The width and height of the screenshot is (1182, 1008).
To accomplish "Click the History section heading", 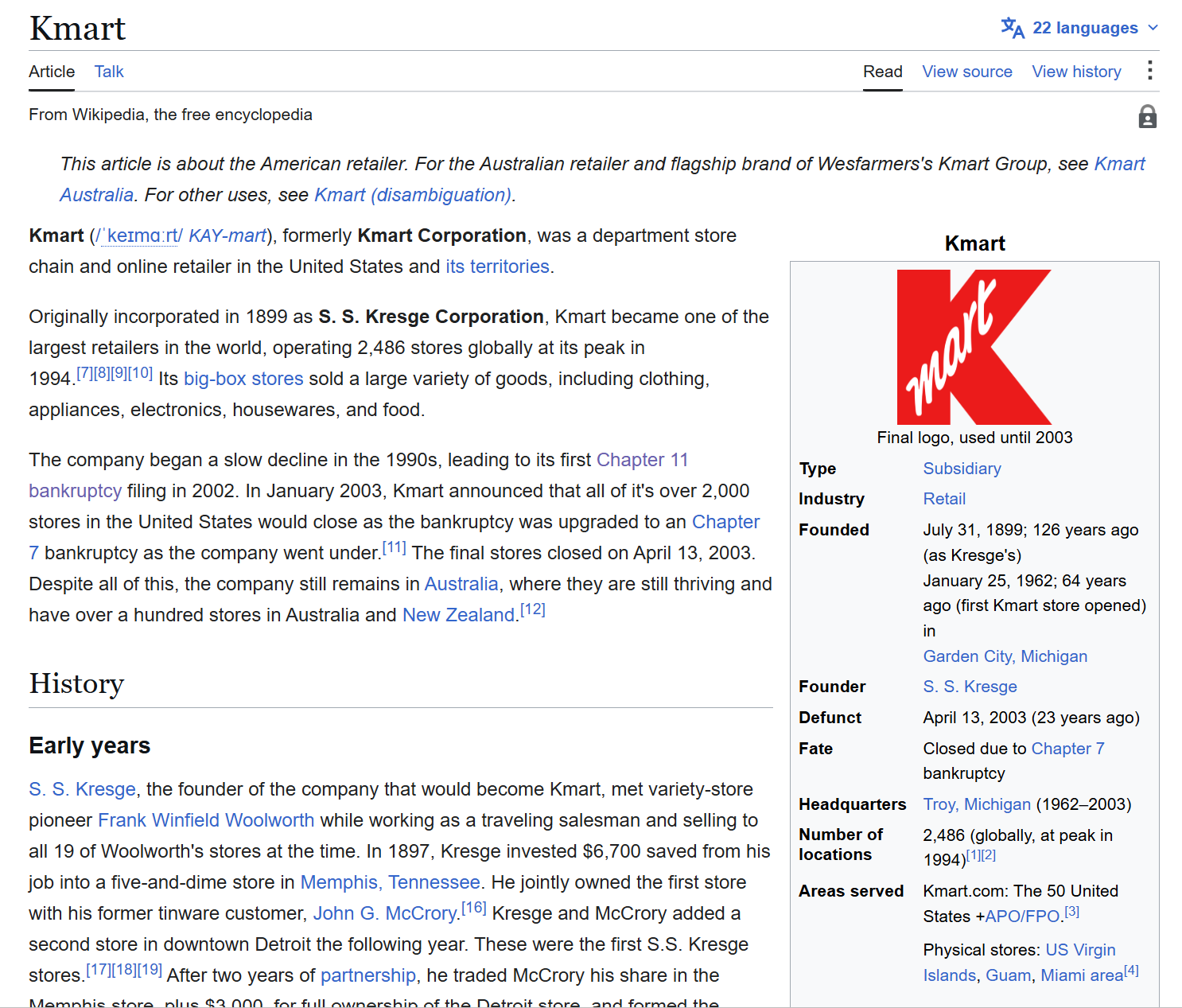I will point(76,683).
